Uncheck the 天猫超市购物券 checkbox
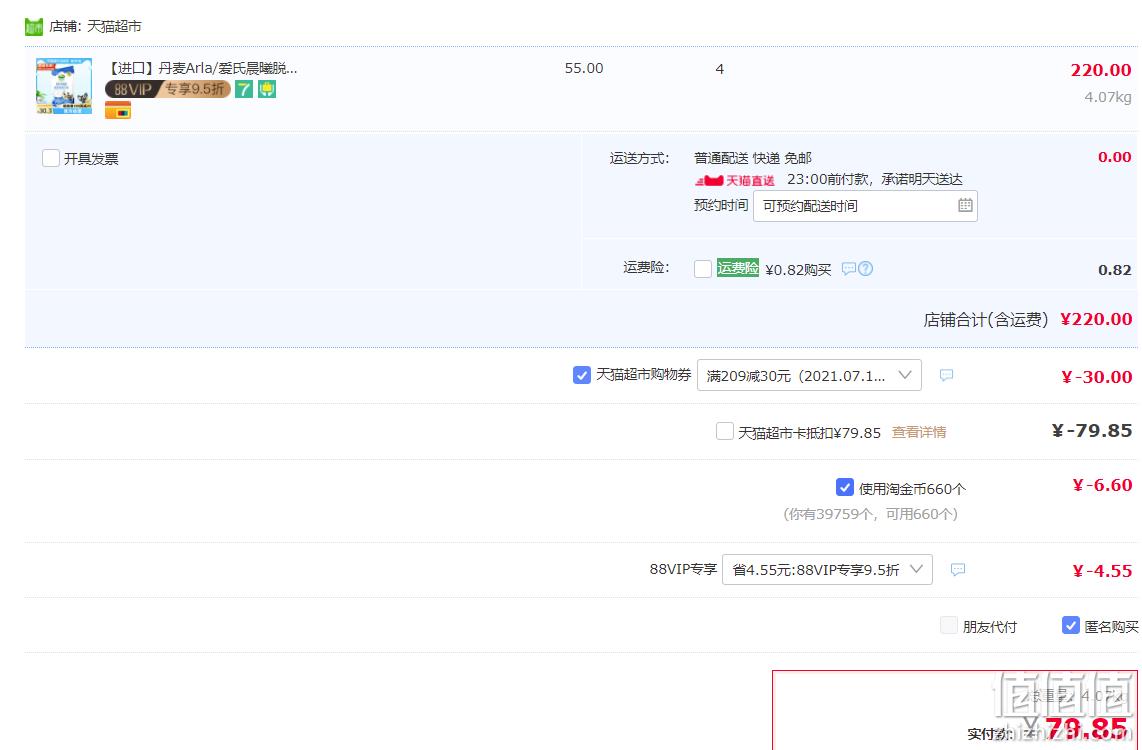 pyautogui.click(x=582, y=375)
